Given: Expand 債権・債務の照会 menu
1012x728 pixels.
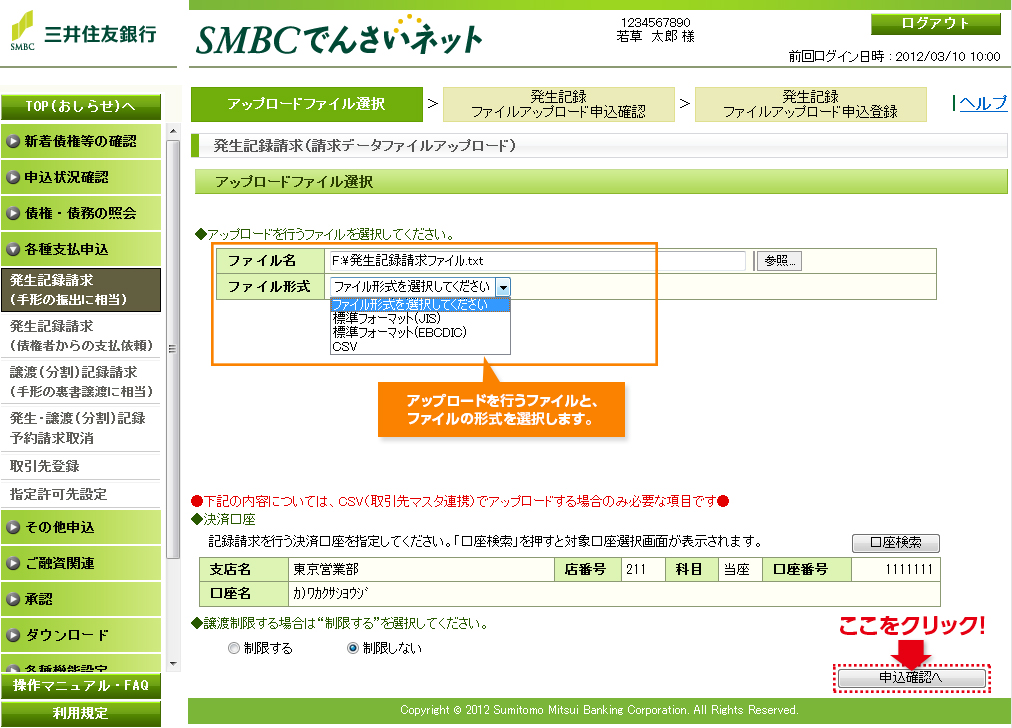Looking at the screenshot, I should point(81,214).
